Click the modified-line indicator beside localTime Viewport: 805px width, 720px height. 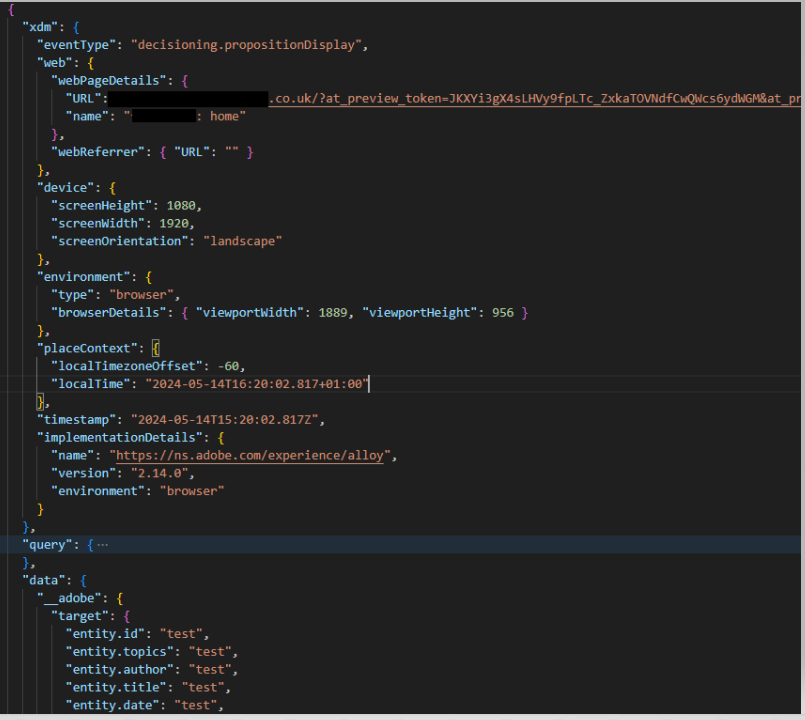coord(9,383)
